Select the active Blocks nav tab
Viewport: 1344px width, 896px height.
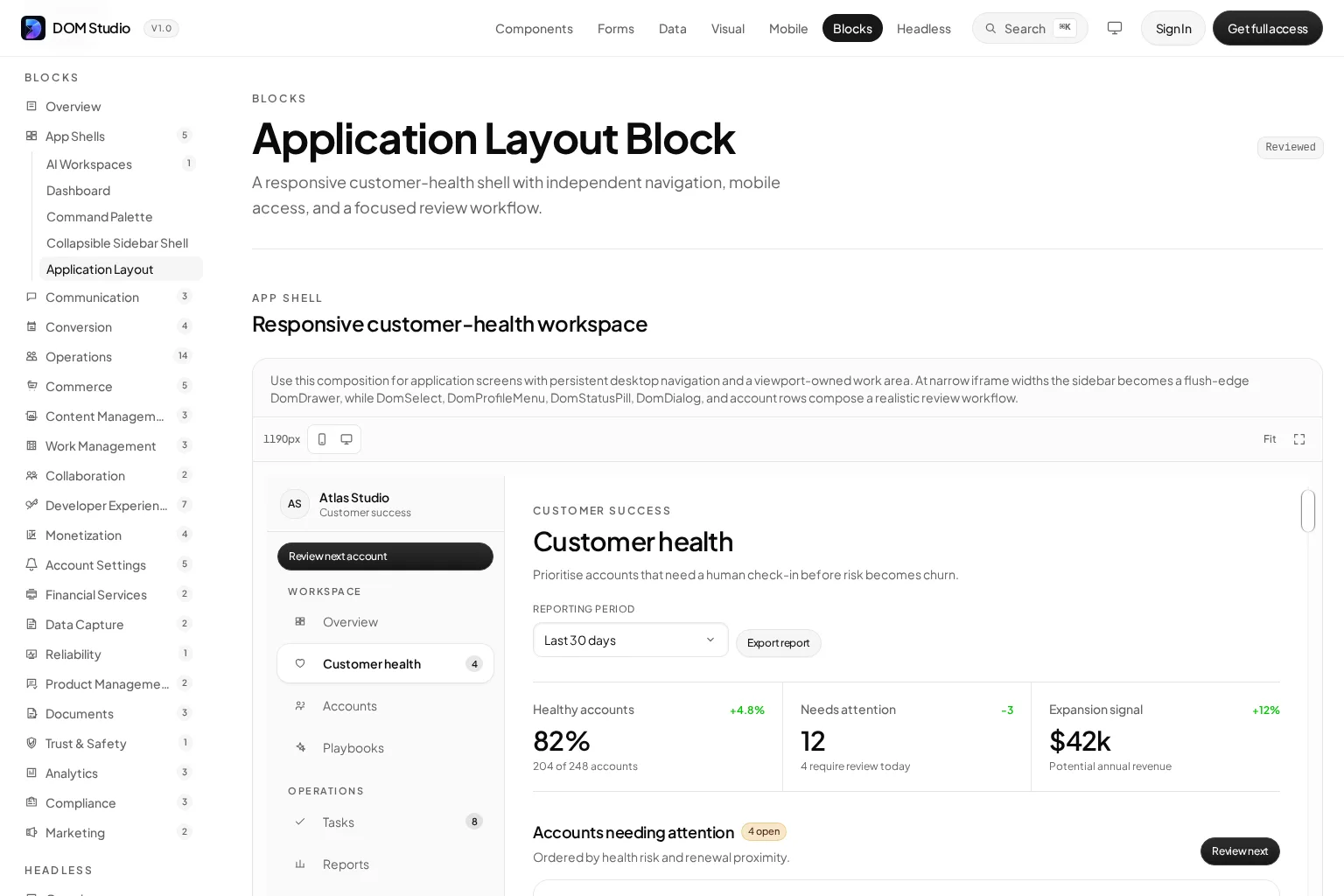pos(852,28)
